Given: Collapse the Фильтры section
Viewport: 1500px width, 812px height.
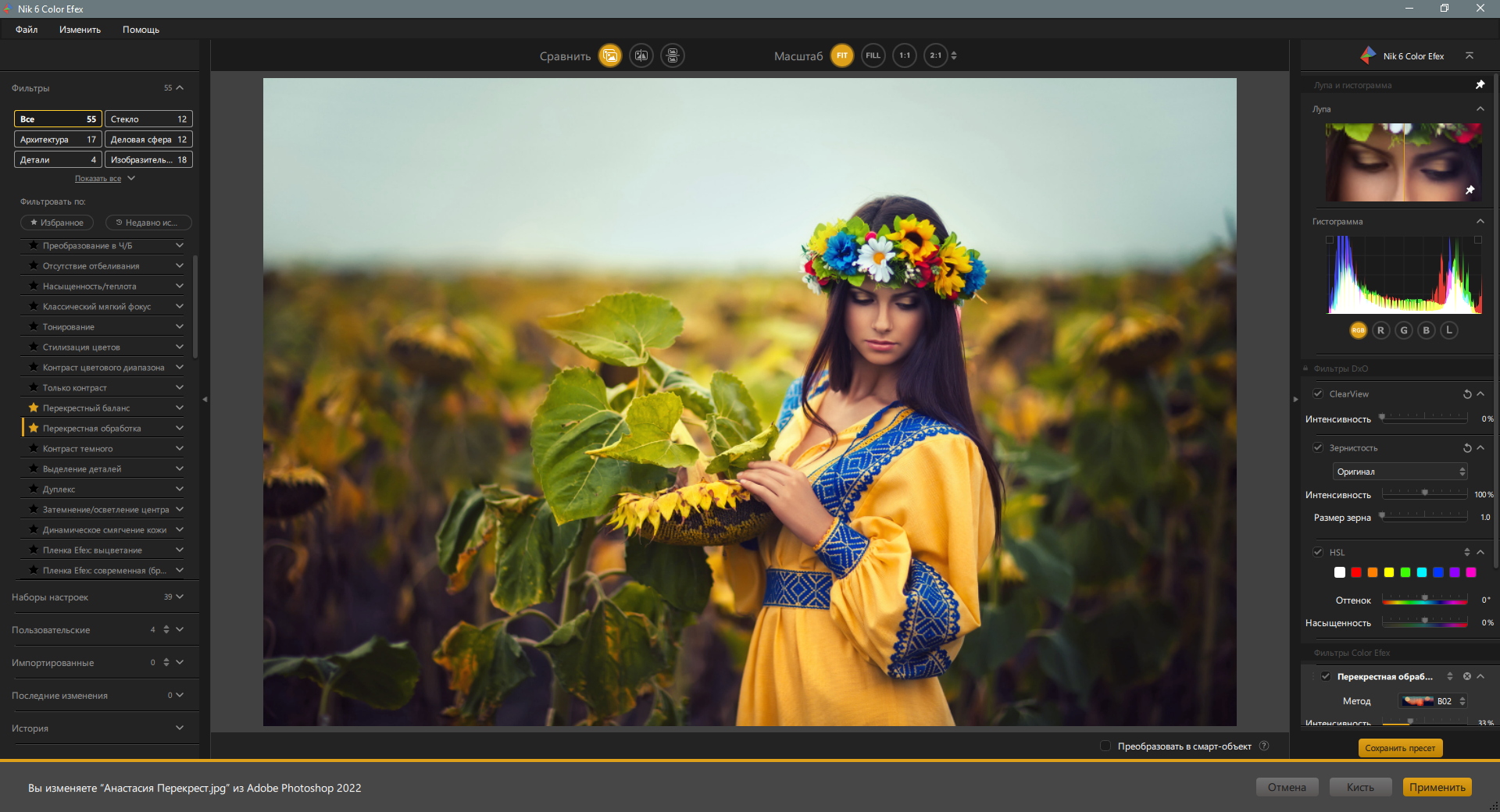Looking at the screenshot, I should 180,87.
